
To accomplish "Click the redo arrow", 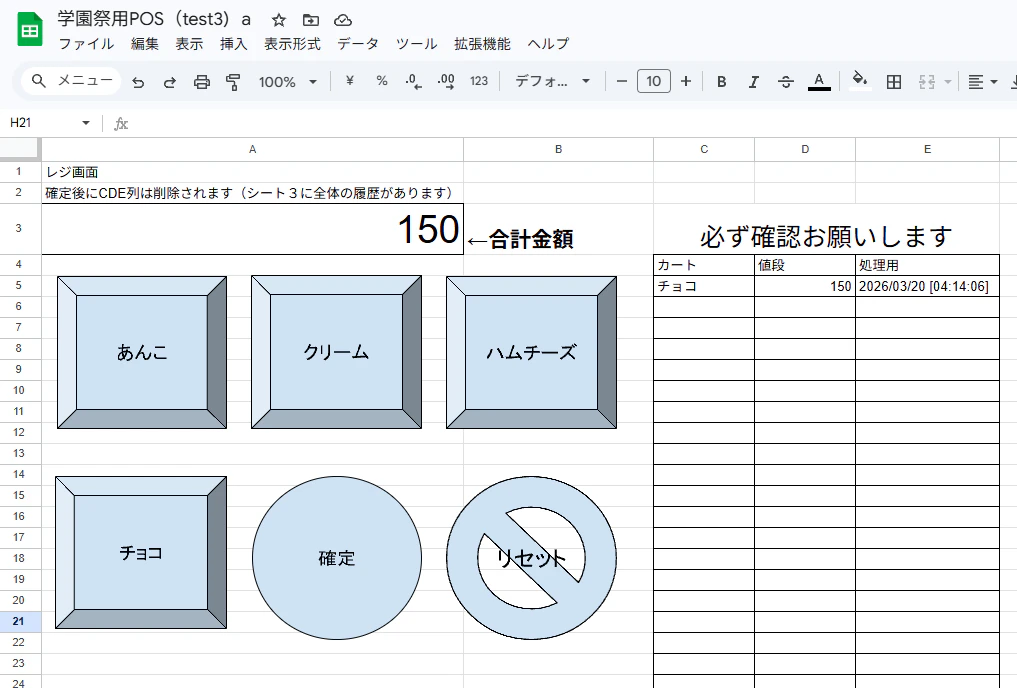I will point(170,82).
